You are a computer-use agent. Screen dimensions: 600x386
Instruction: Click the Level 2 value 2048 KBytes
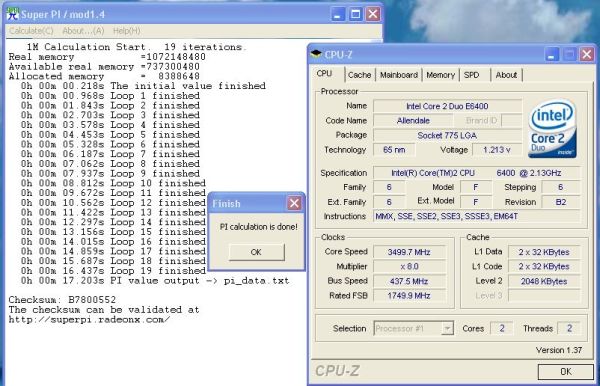point(544,281)
